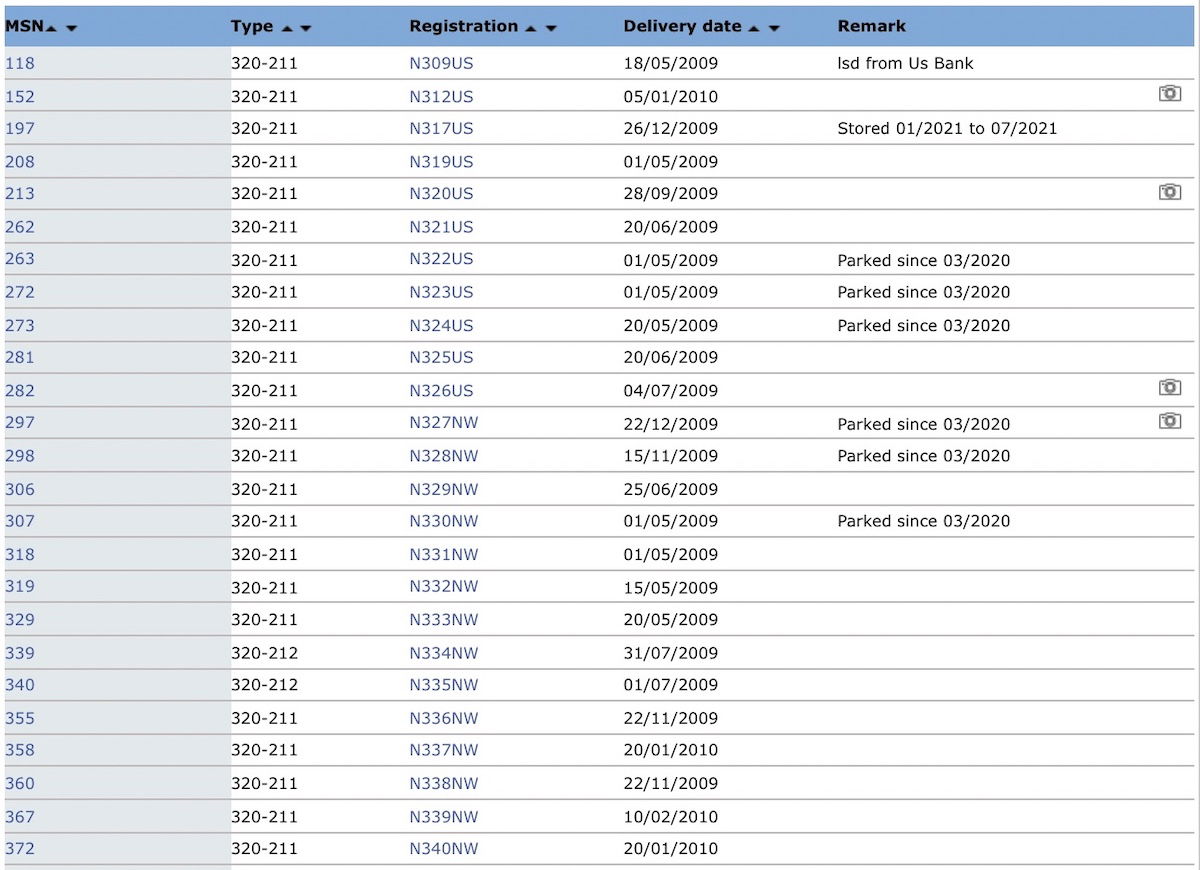Image resolution: width=1200 pixels, height=870 pixels.
Task: Open photo for N320US row
Action: [1169, 192]
